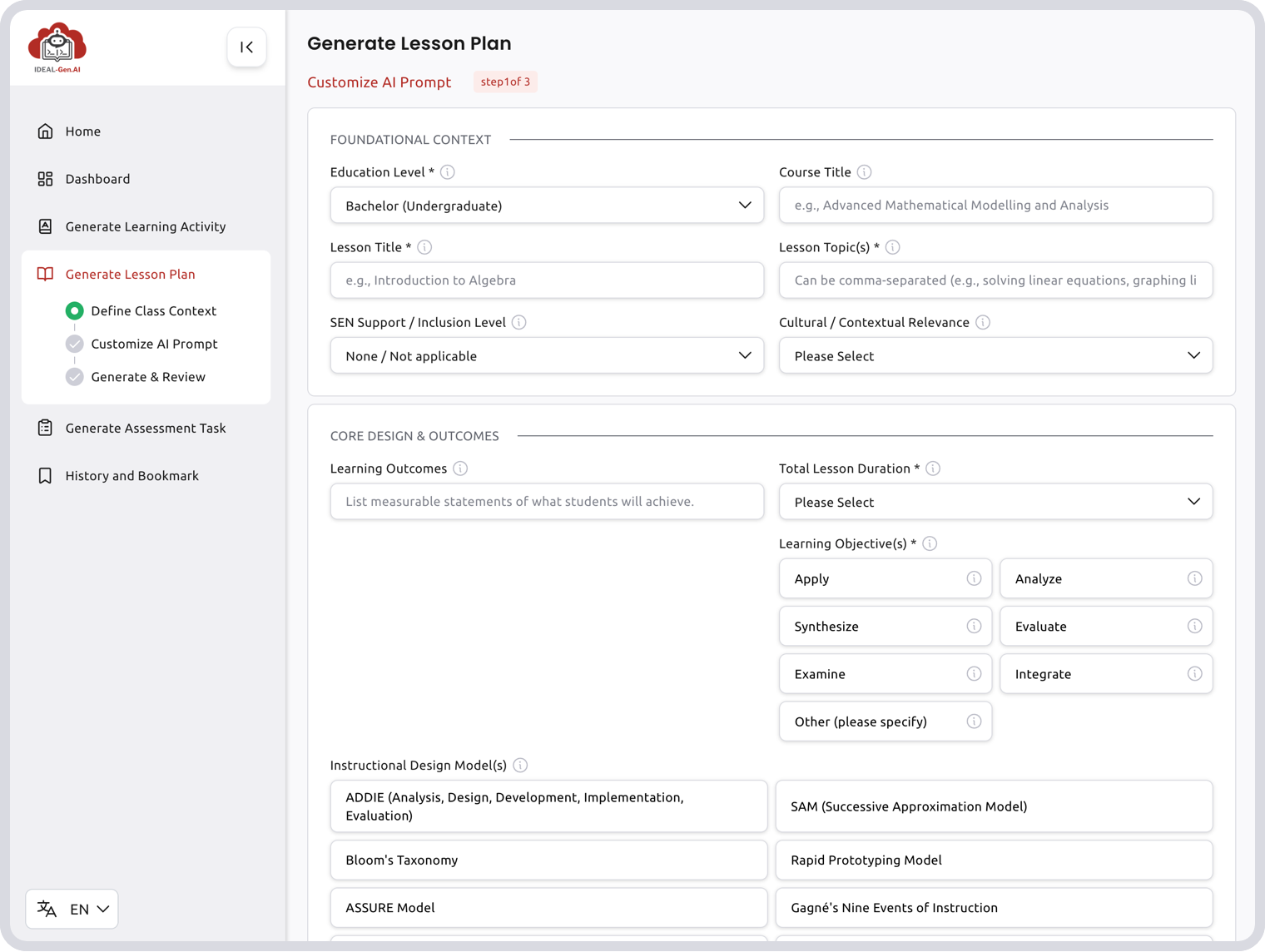This screenshot has width=1265, height=952.
Task: Click the Learning Outcomes input field
Action: pos(547,502)
